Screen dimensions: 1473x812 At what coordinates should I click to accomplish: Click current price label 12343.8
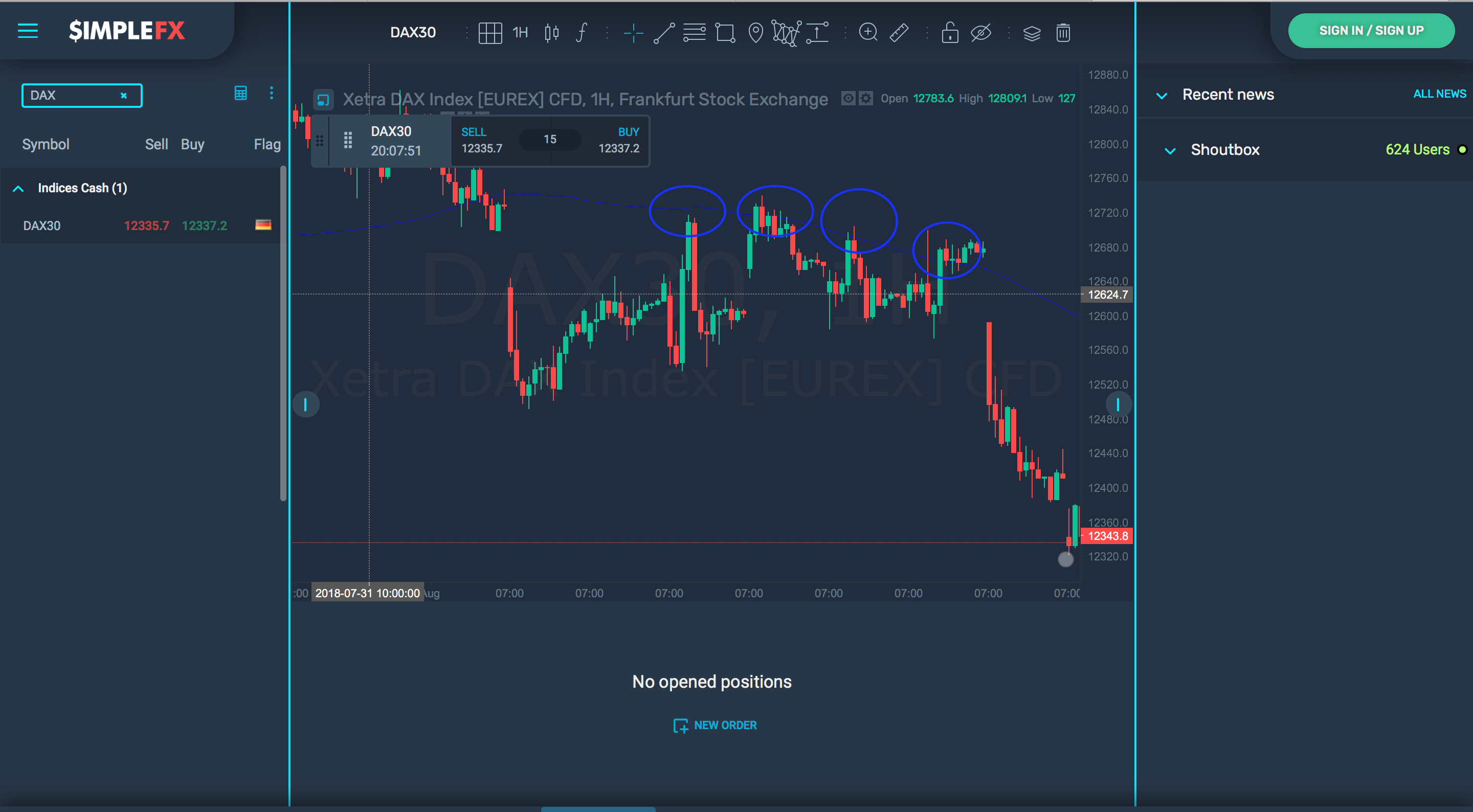(x=1107, y=536)
